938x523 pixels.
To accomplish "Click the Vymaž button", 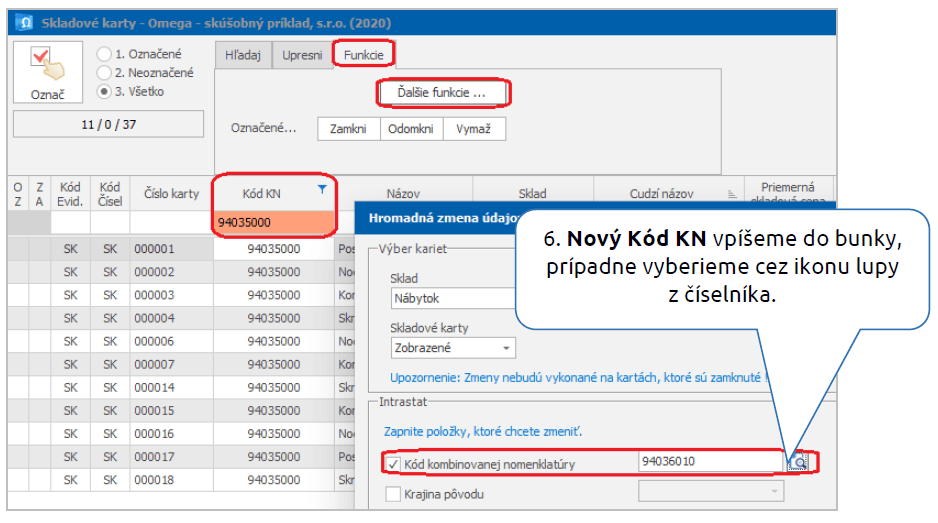I will click(x=475, y=129).
